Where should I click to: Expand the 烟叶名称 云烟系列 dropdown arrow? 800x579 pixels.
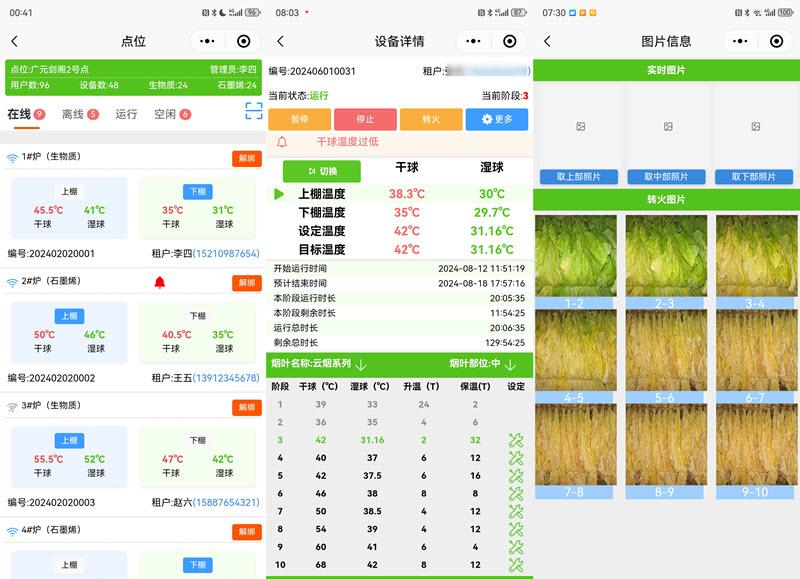362,365
